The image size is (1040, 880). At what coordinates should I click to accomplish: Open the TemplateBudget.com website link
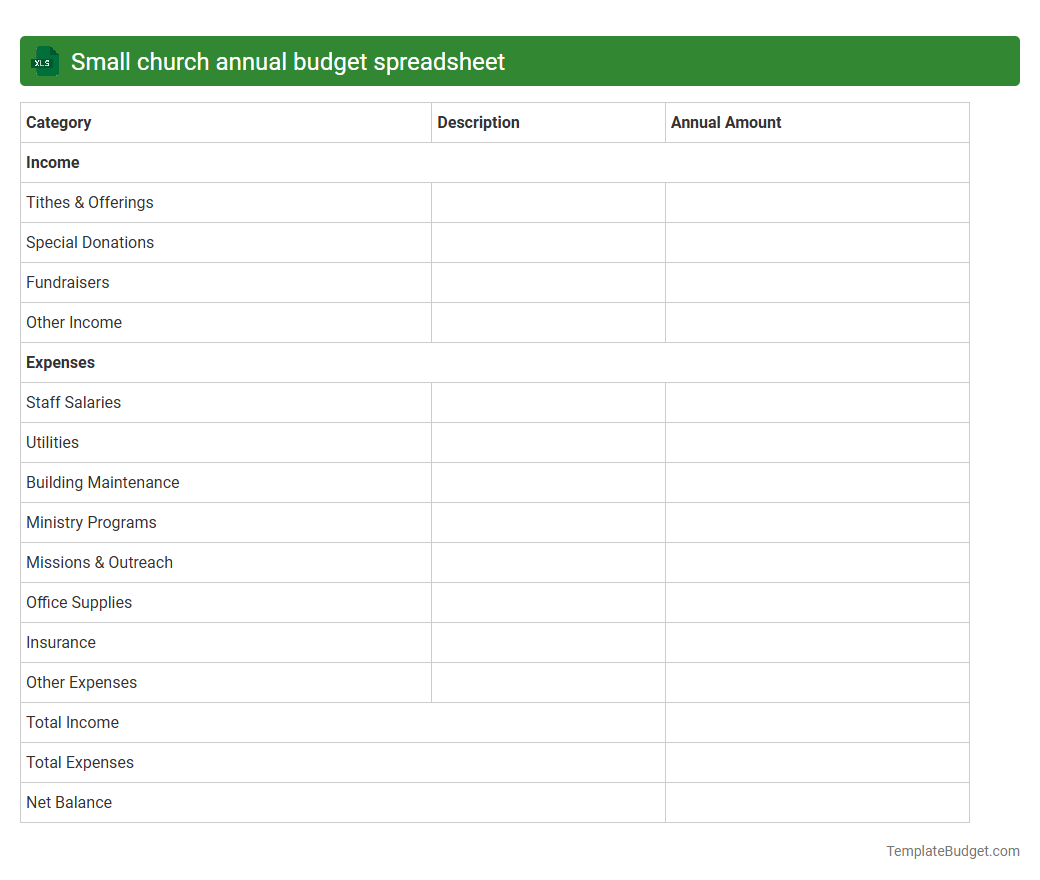tap(952, 851)
